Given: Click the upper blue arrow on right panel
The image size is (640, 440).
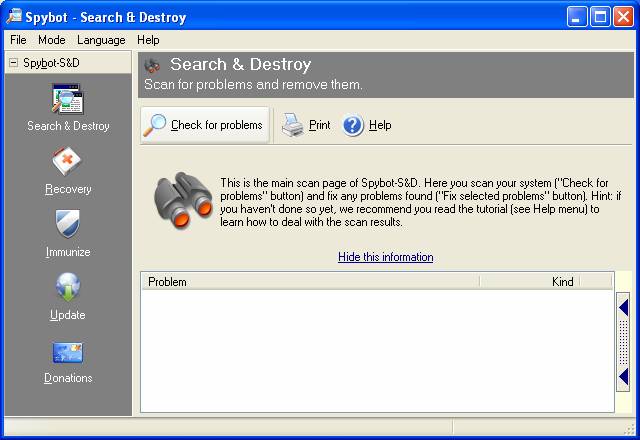Looking at the screenshot, I should click(x=623, y=307).
